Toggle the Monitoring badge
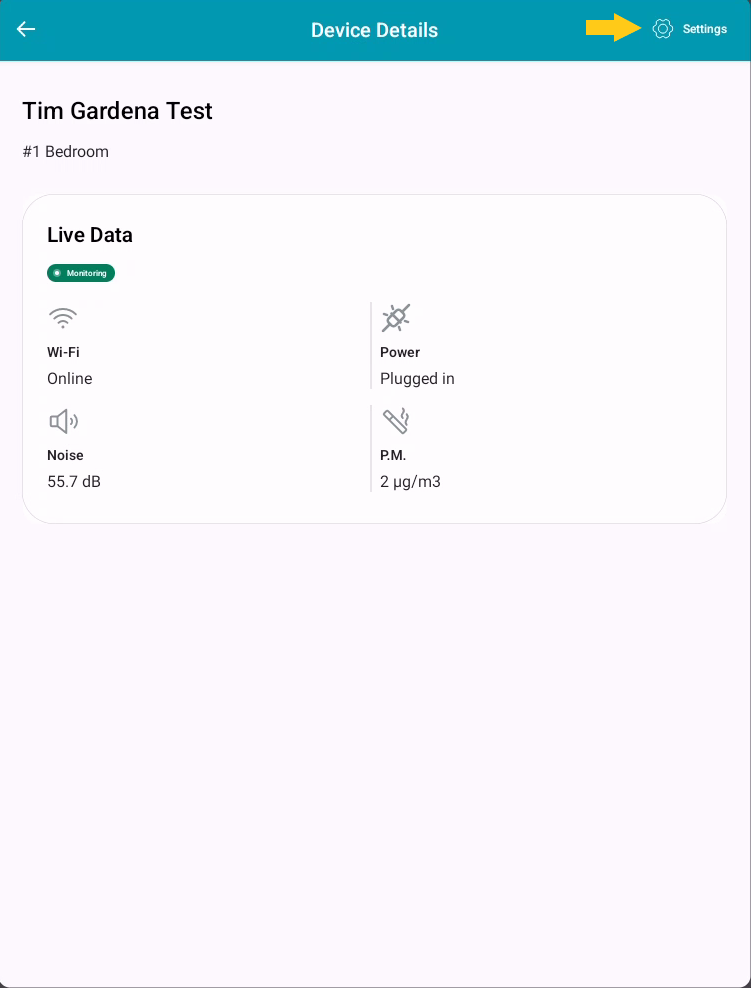Image resolution: width=751 pixels, height=988 pixels. 80,272
